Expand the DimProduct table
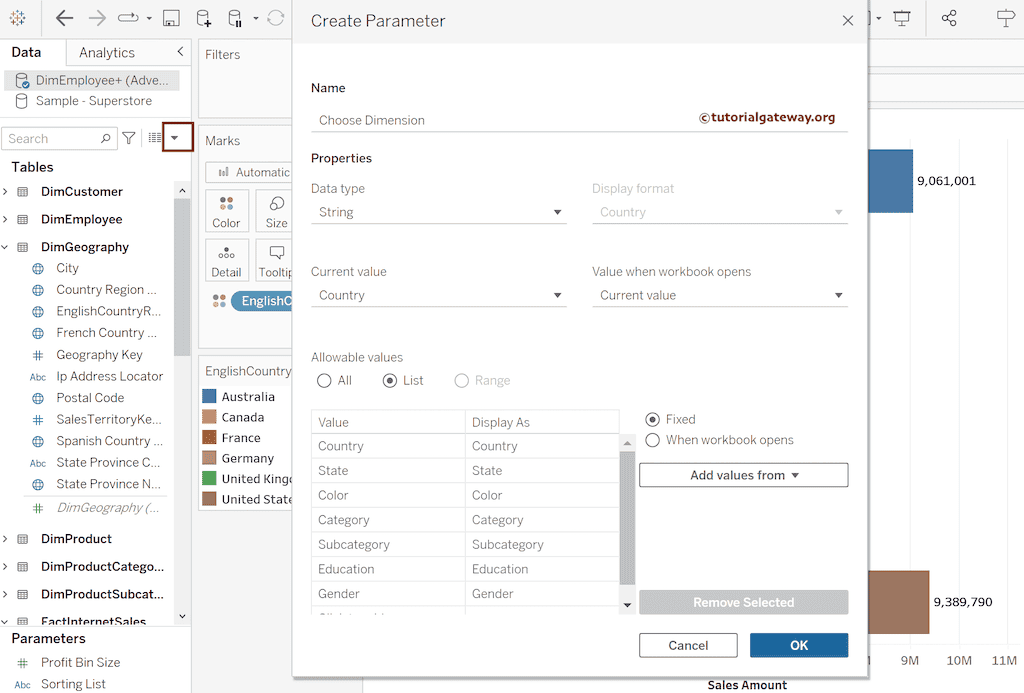The image size is (1024, 693). click(6, 539)
